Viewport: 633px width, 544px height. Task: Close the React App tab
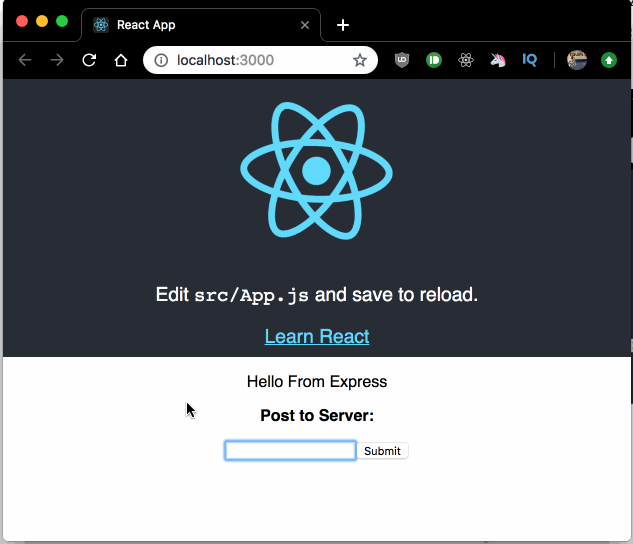305,25
